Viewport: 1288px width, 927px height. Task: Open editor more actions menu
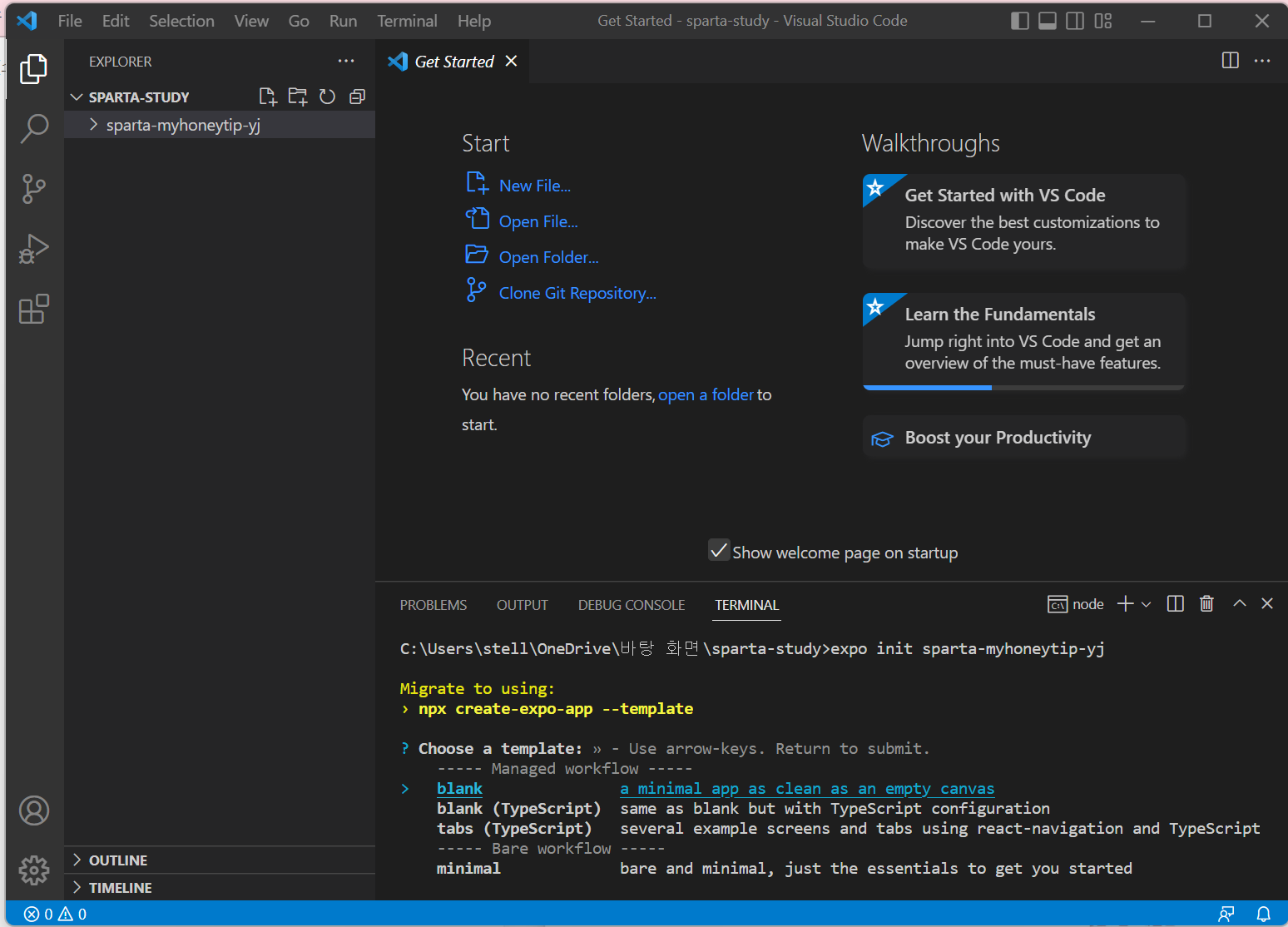[x=1262, y=61]
